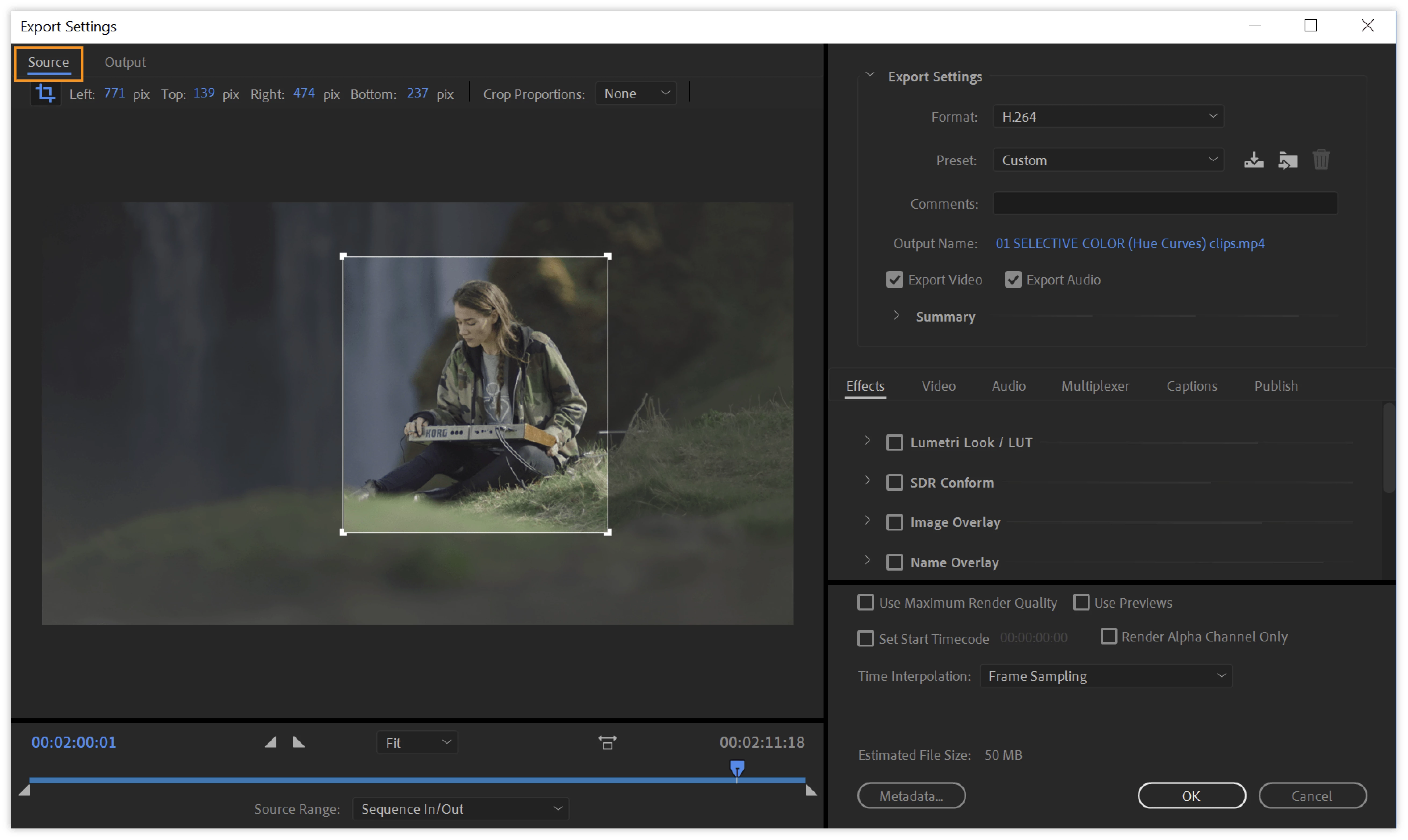Click the Set In Point marker icon

[271, 742]
